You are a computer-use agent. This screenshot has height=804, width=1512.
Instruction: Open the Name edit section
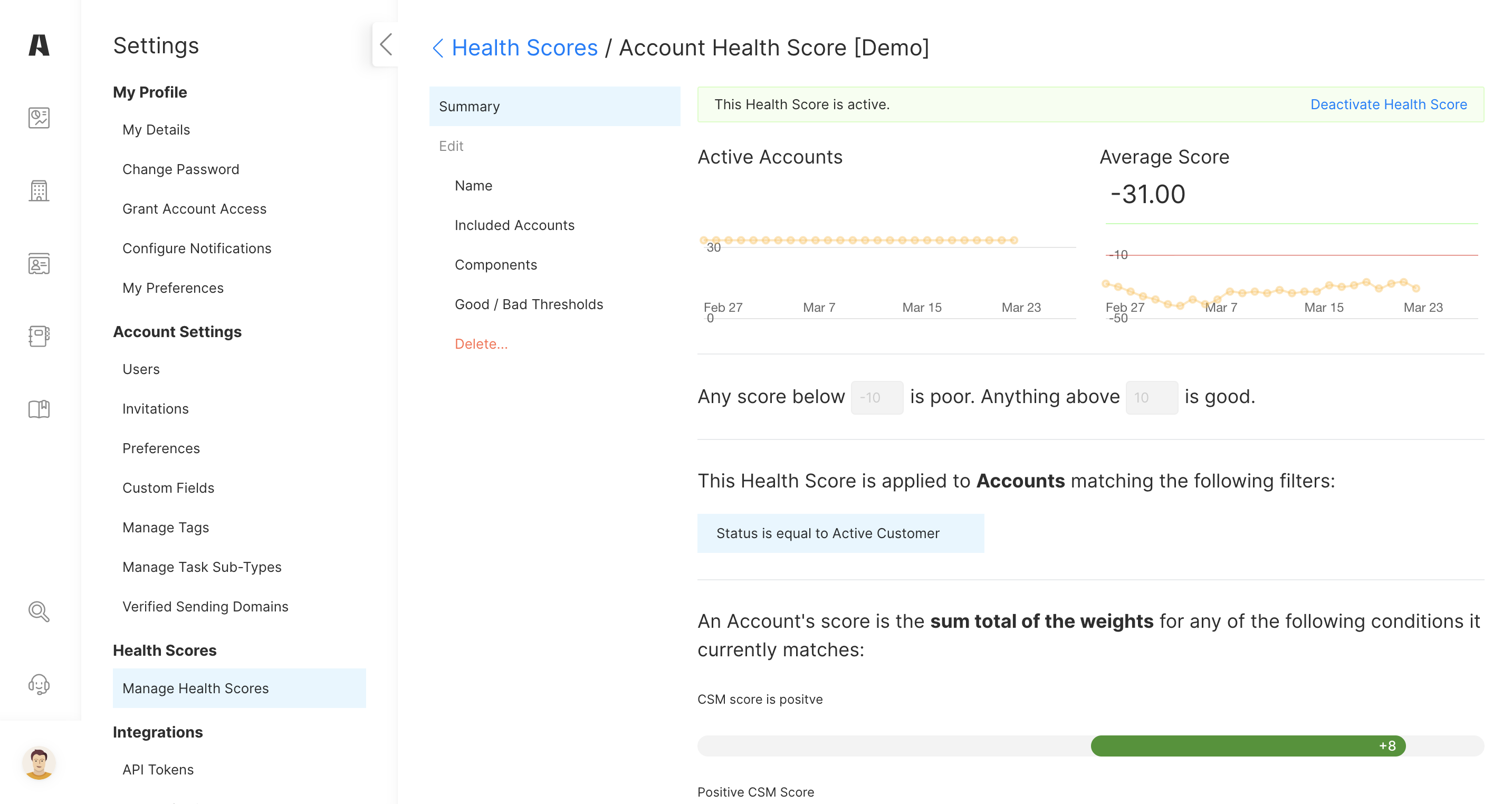pos(473,186)
